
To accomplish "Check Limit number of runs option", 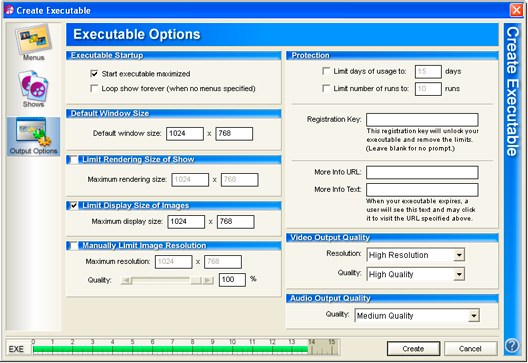I will [x=326, y=88].
